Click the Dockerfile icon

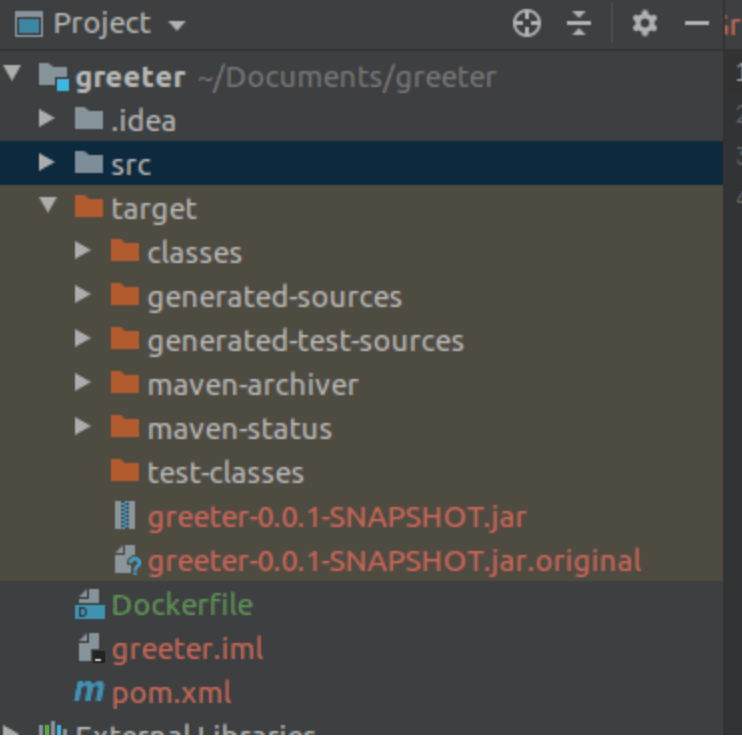click(x=90, y=605)
